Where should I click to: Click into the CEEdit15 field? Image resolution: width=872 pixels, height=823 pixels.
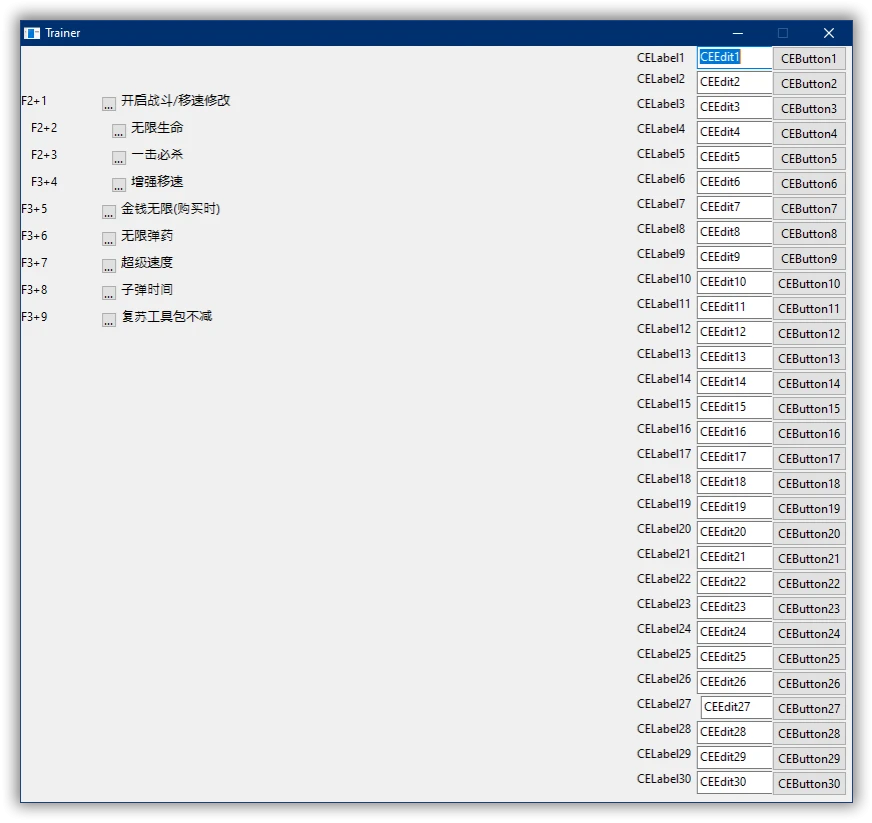pos(735,408)
